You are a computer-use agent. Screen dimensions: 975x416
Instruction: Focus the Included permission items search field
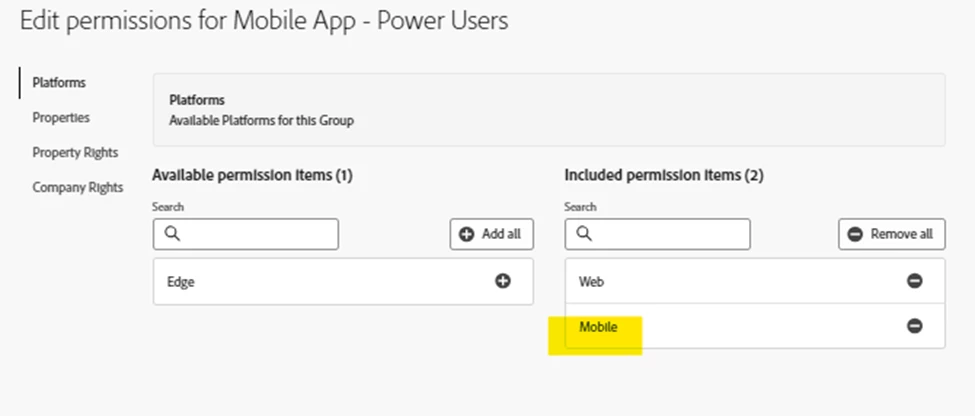(657, 234)
